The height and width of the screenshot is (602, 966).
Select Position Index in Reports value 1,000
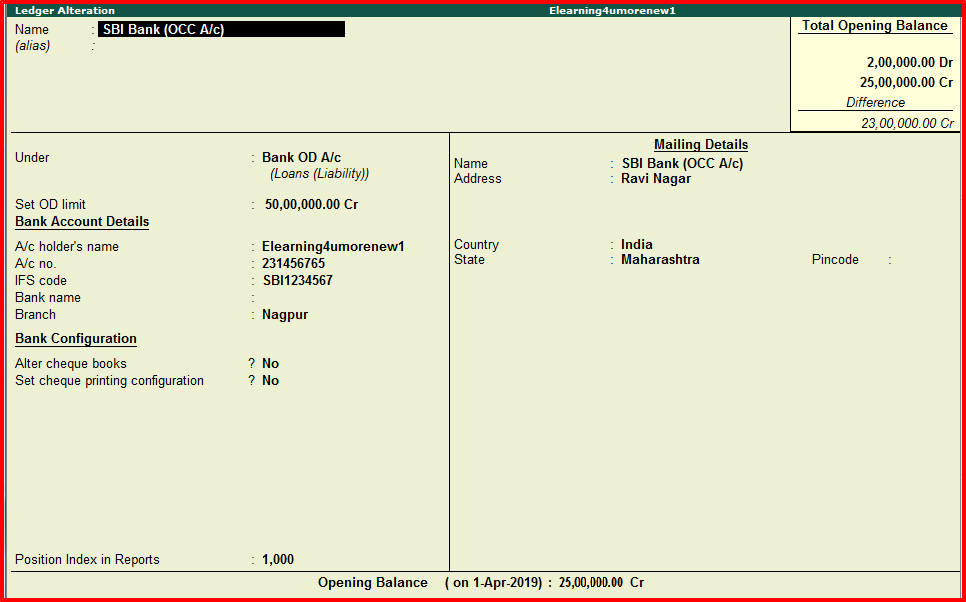coord(277,559)
